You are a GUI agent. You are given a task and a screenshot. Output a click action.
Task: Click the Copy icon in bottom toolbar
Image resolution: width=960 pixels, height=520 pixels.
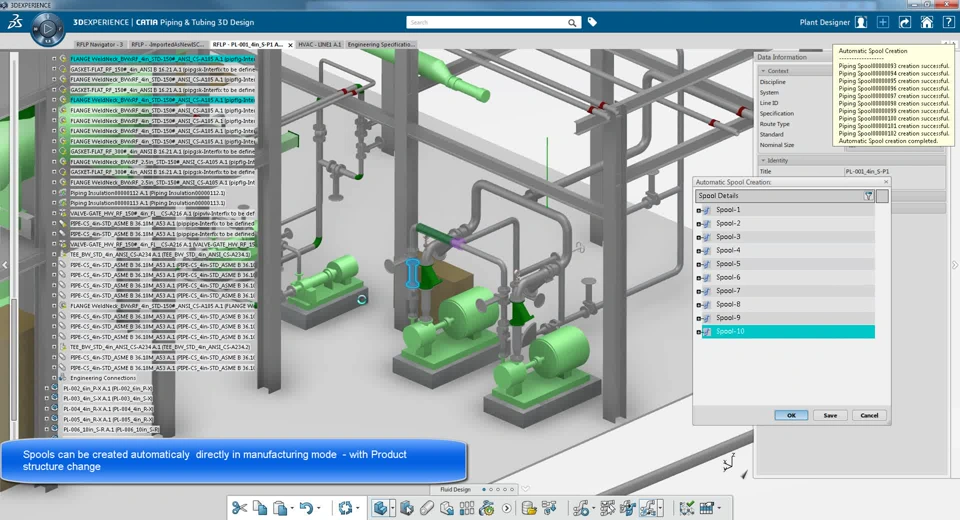(x=260, y=508)
